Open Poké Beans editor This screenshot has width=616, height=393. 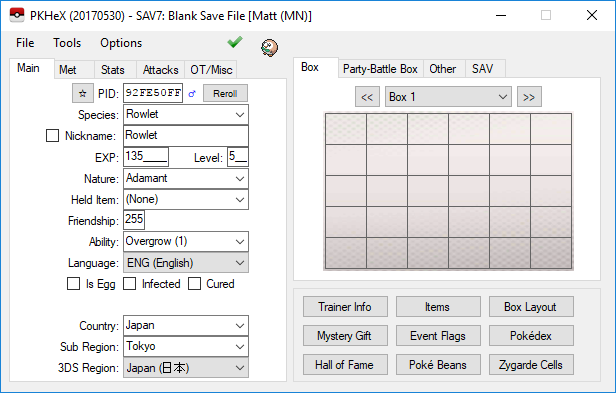[438, 365]
